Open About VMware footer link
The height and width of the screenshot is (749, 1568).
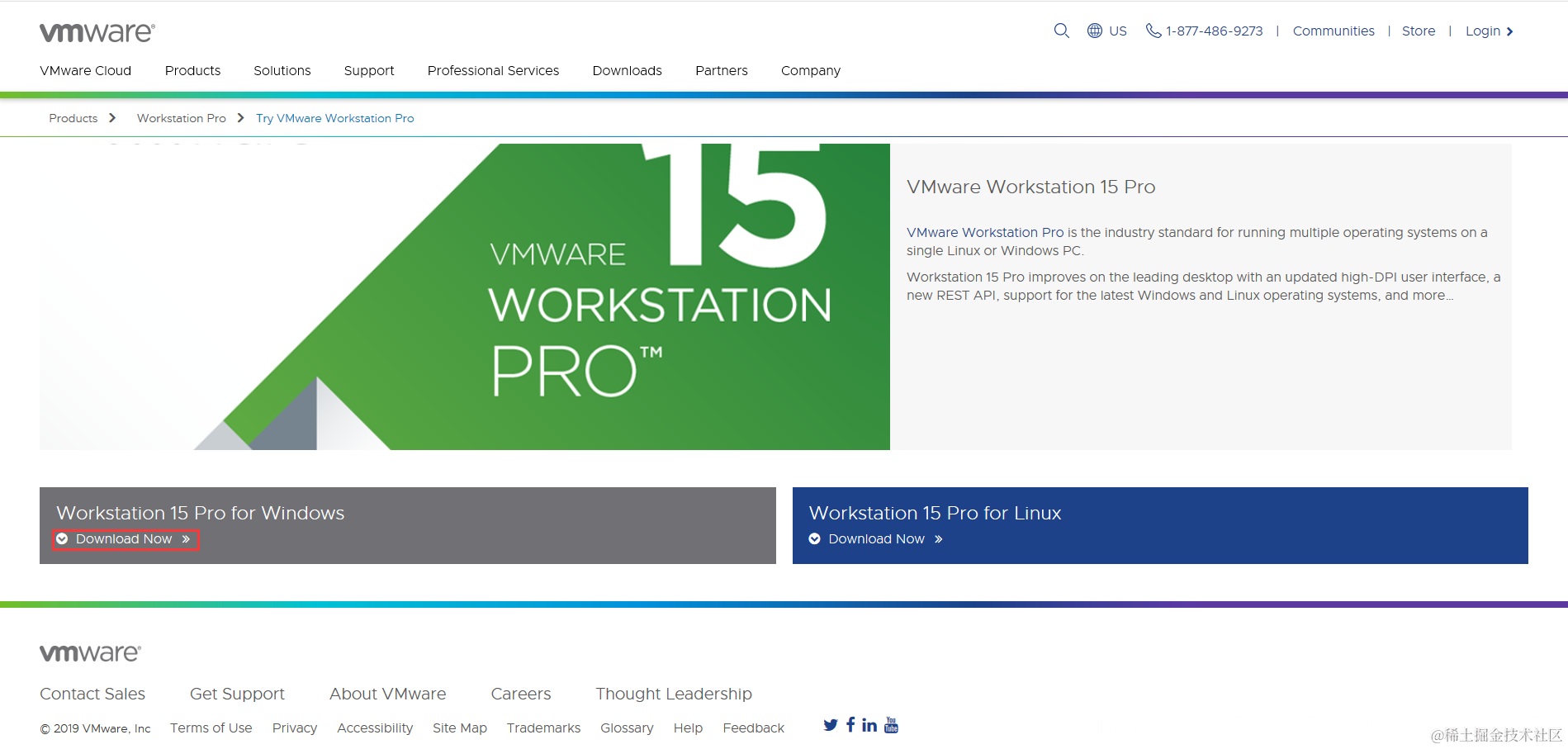[x=387, y=694]
